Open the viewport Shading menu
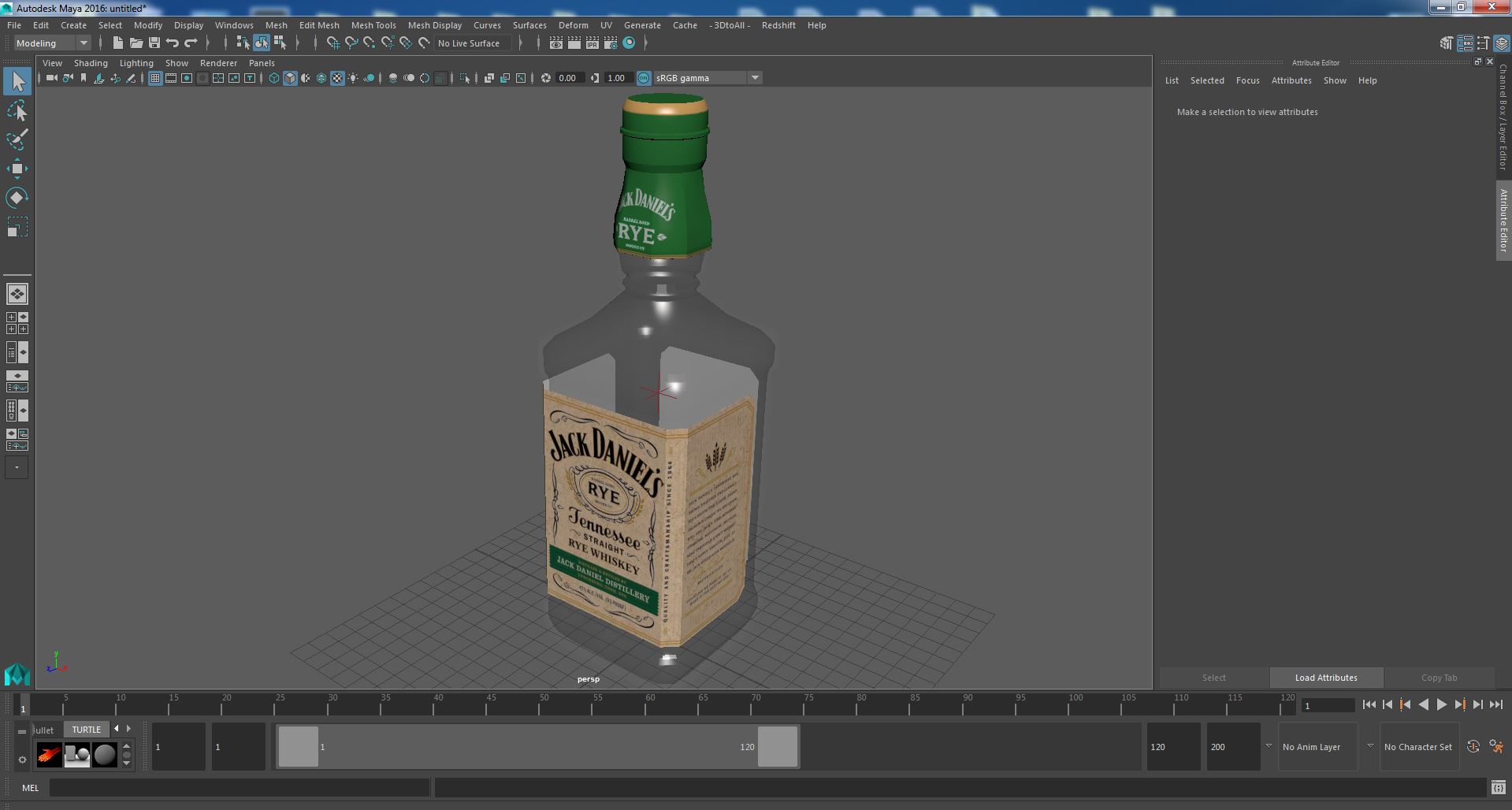1512x810 pixels. tap(91, 63)
